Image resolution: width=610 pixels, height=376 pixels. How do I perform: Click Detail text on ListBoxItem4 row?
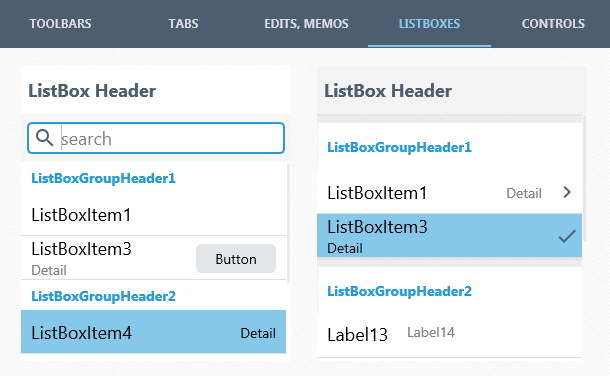pos(258,333)
